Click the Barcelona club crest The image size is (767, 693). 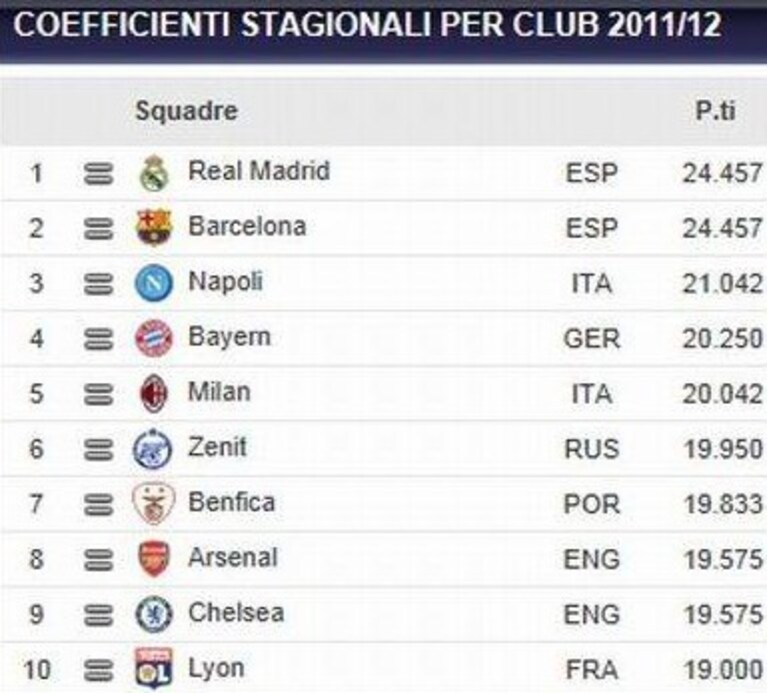point(154,227)
